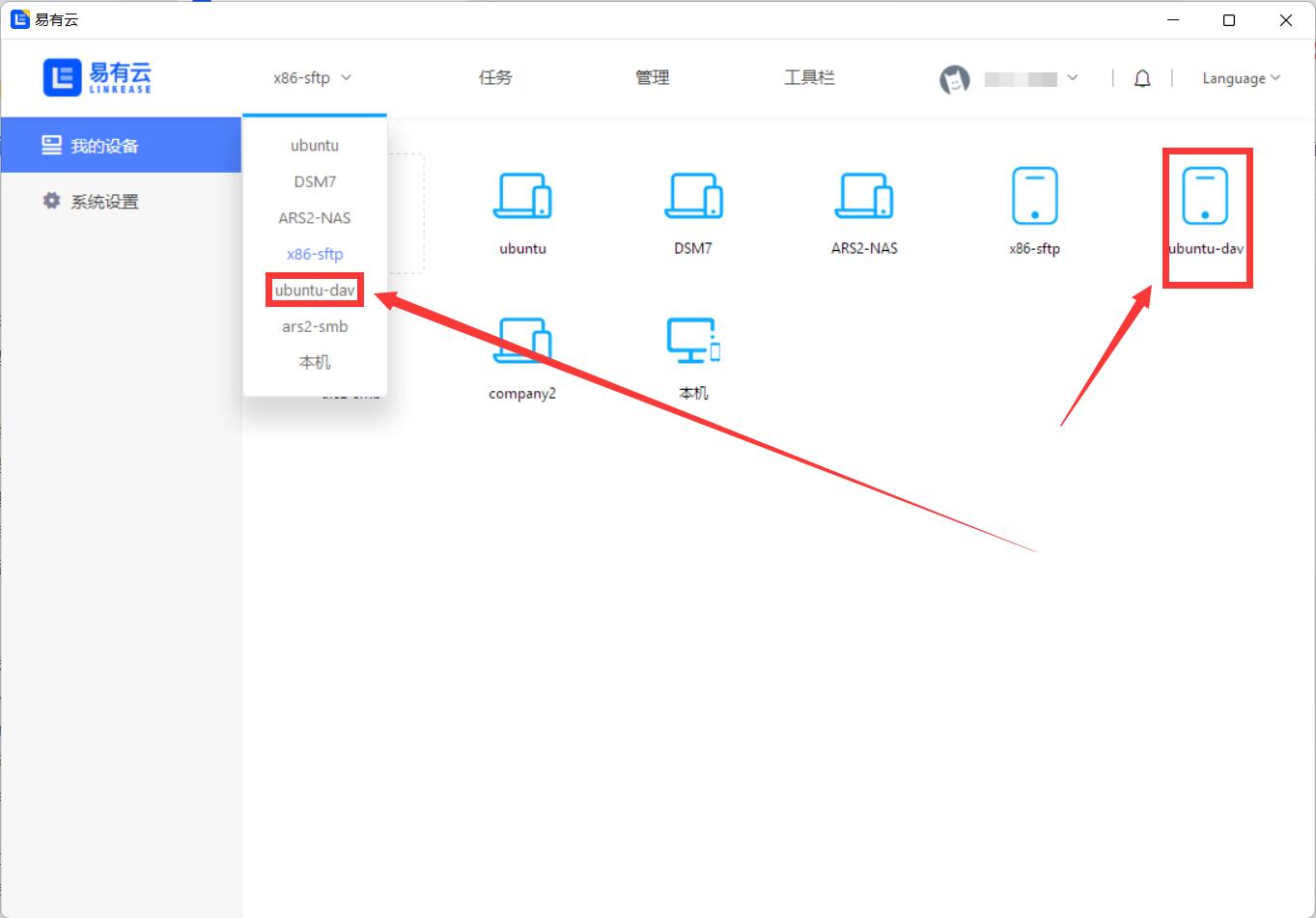Switch to the 管理 tab
1316x918 pixels.
[x=652, y=78]
